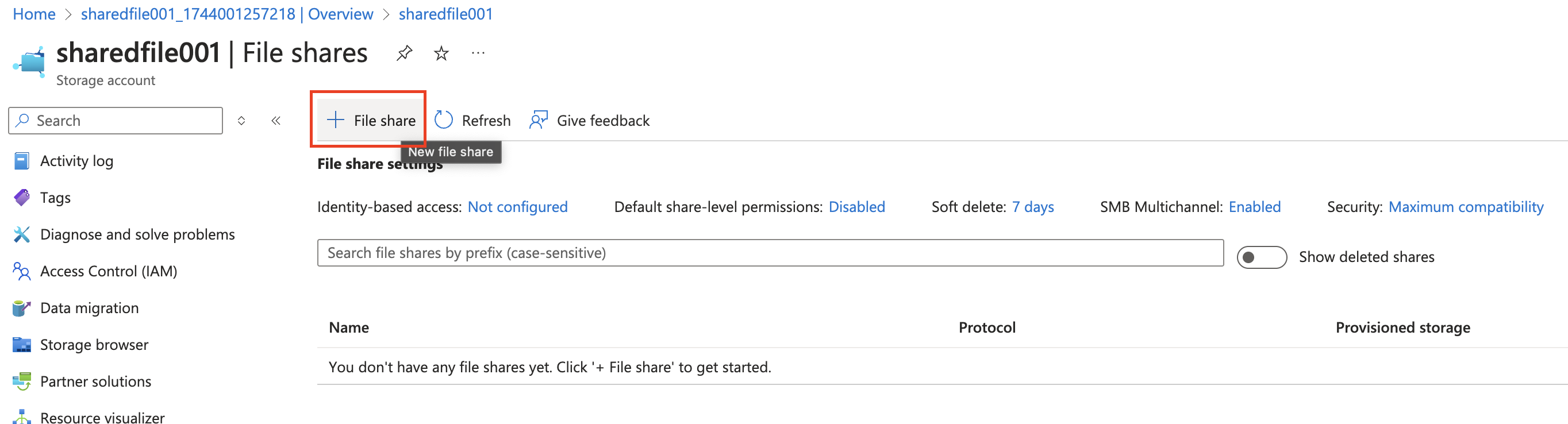Toggle Show deleted shares switch
The width and height of the screenshot is (1568, 424).
(x=1261, y=257)
